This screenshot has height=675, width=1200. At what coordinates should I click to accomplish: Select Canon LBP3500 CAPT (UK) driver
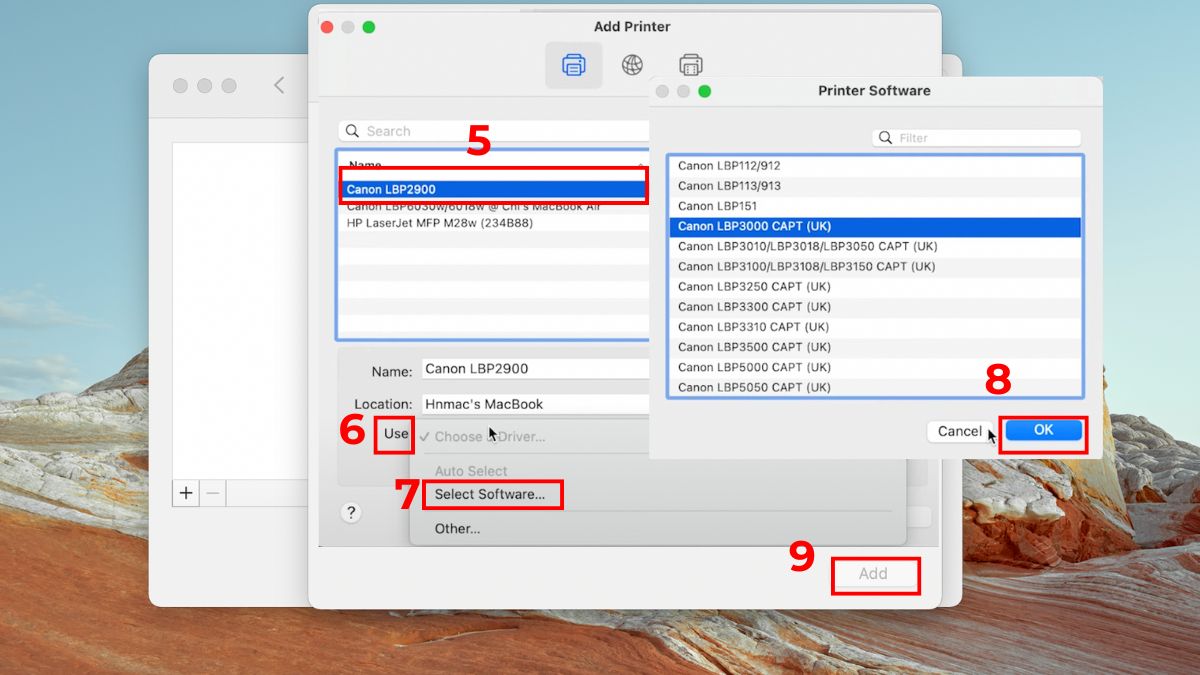875,347
